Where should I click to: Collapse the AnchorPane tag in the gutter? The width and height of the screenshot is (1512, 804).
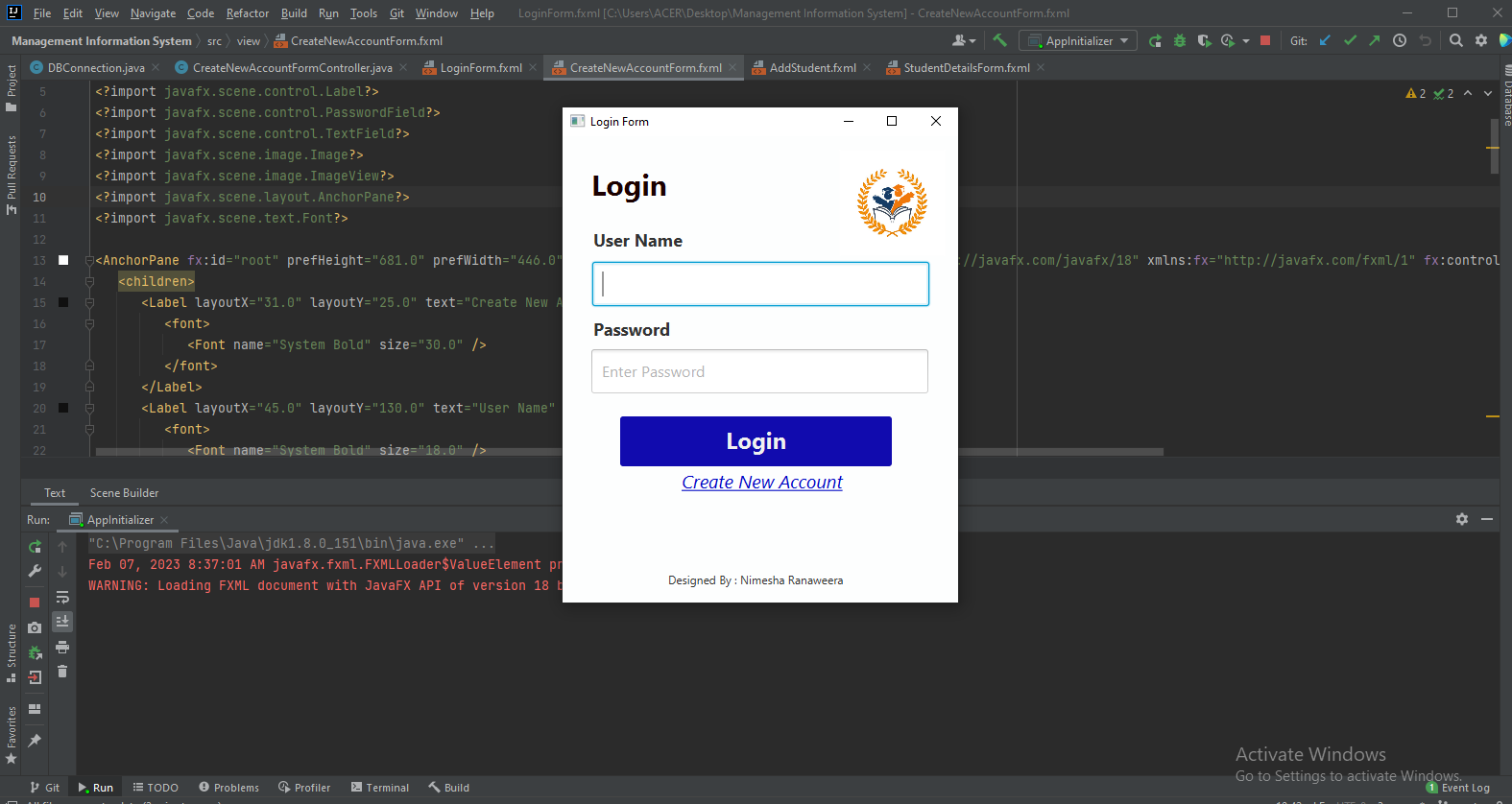pos(89,260)
